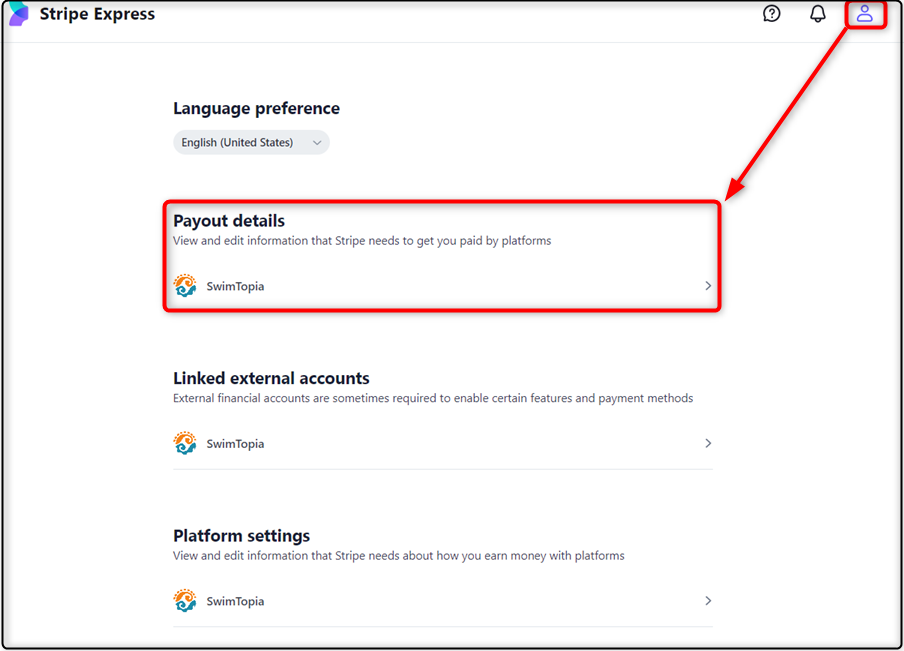The image size is (904, 651).
Task: Click the Platform settings heading
Action: pos(242,536)
